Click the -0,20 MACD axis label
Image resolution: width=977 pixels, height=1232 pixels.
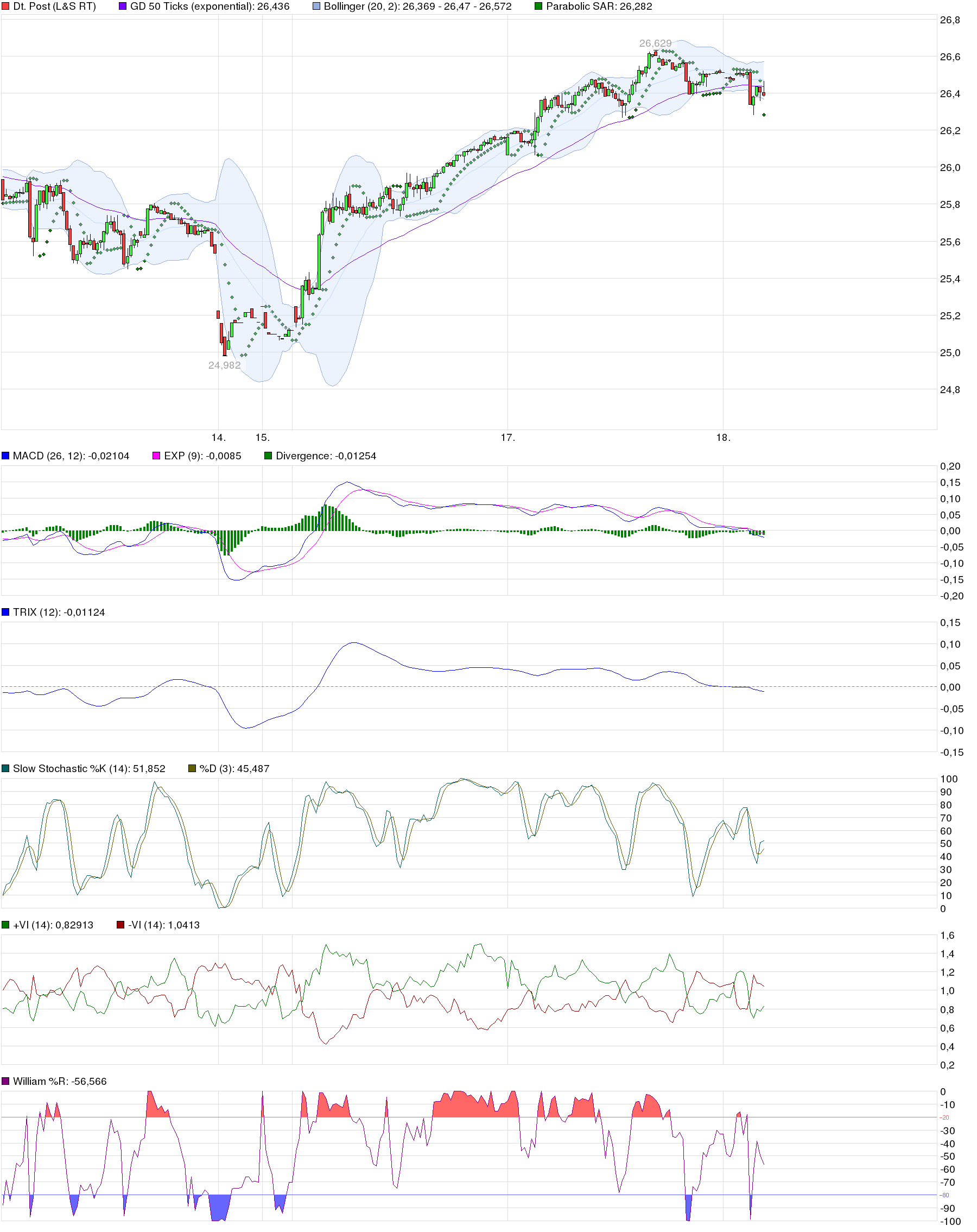pos(952,596)
